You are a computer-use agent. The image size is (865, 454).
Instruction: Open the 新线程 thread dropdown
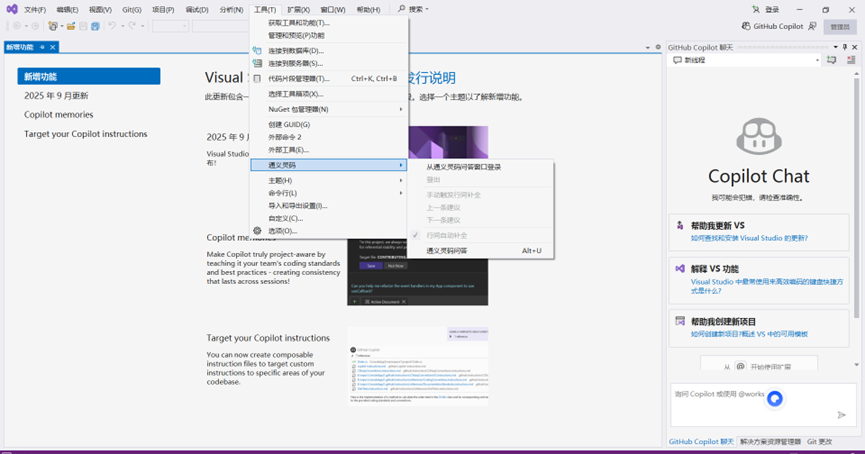817,60
